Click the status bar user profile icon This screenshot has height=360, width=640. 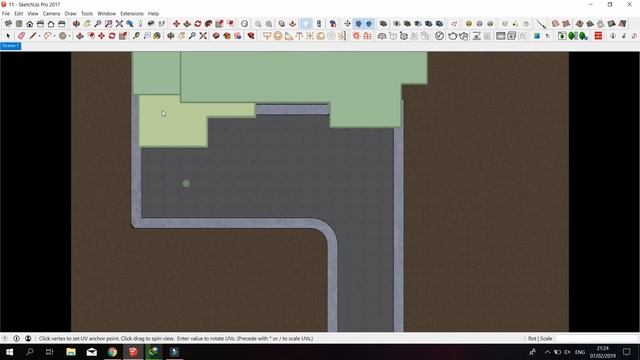coord(28,338)
